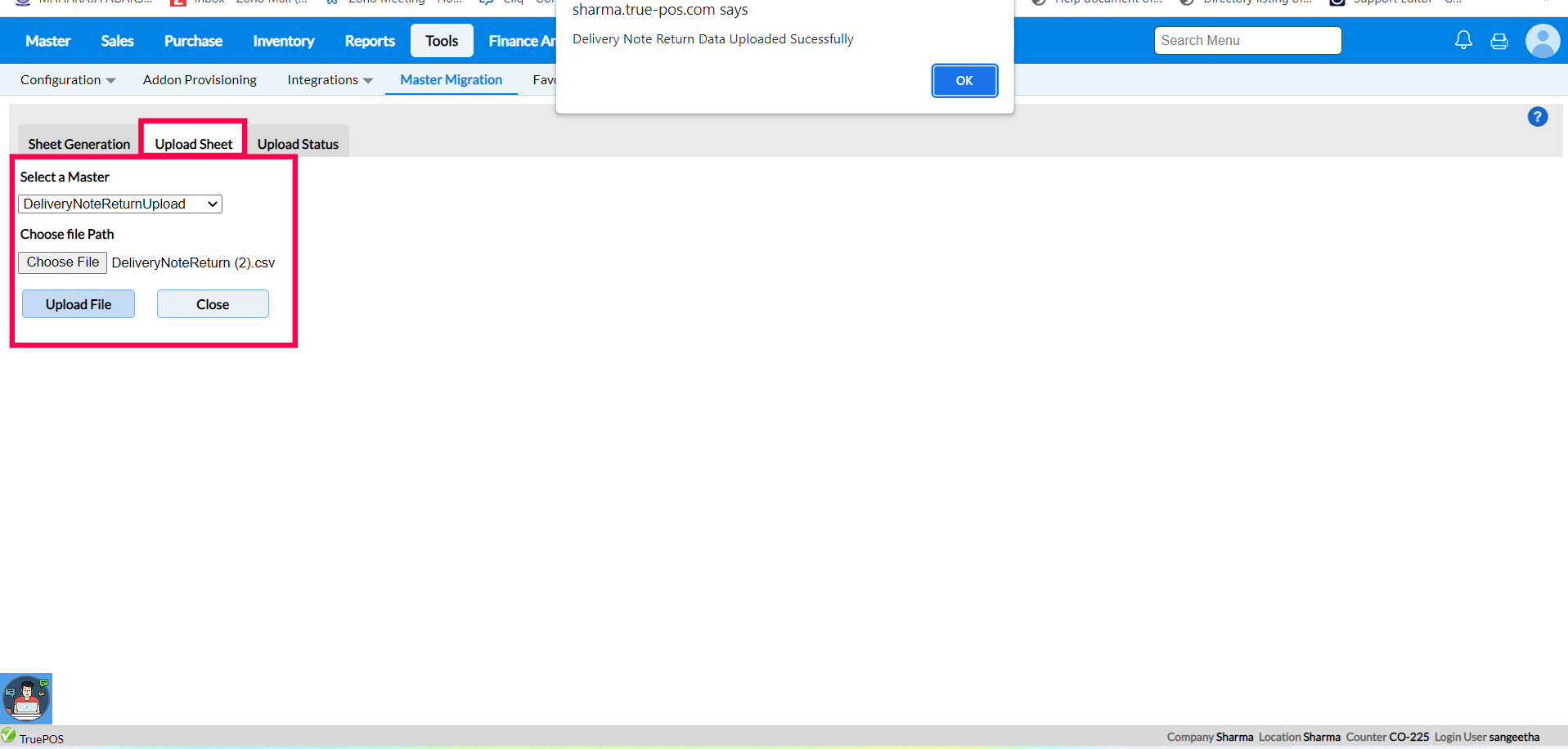The height and width of the screenshot is (749, 1568).
Task: Go to Addon Provisioning
Action: pos(200,80)
